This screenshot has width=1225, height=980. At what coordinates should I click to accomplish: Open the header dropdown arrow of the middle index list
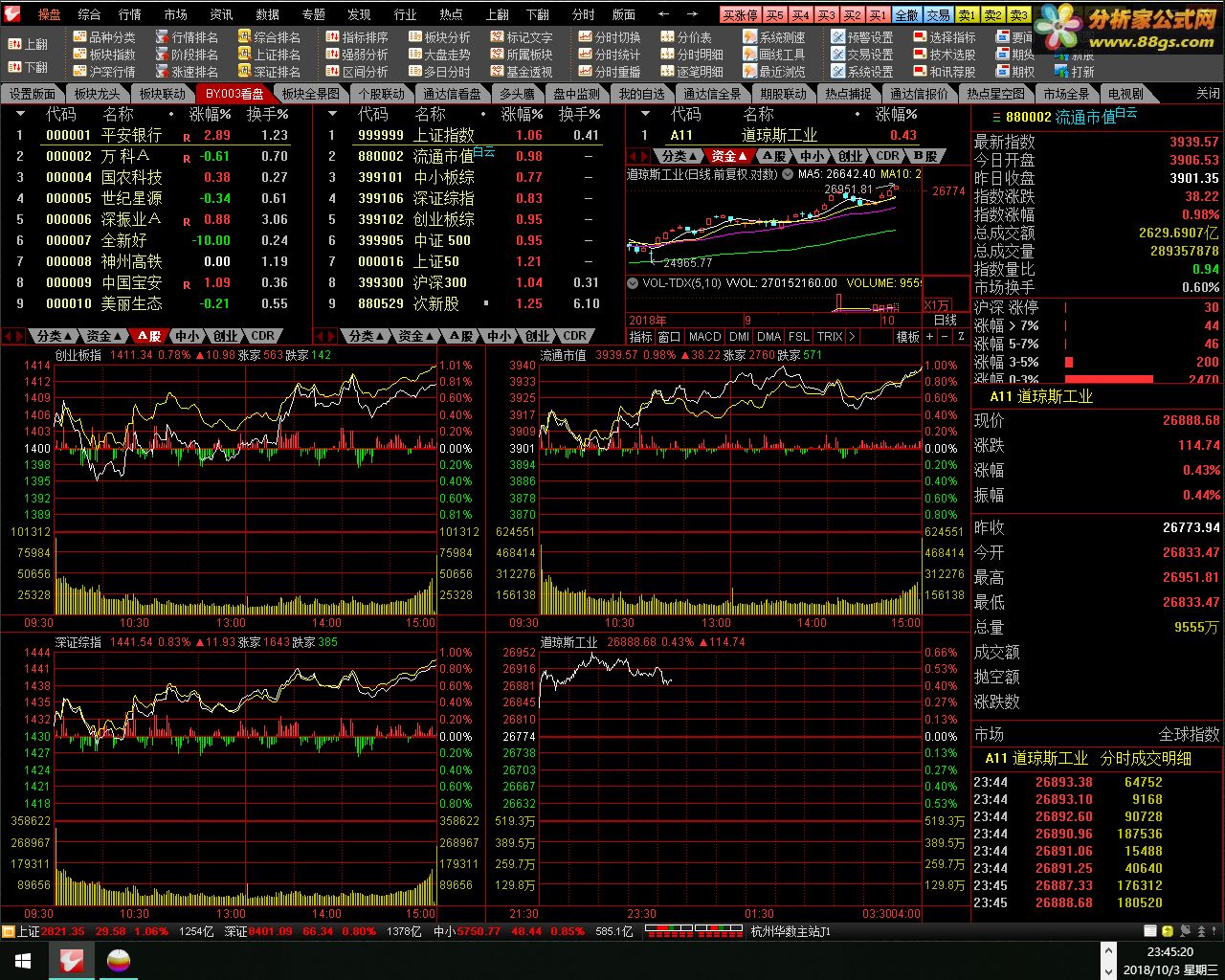point(332,114)
